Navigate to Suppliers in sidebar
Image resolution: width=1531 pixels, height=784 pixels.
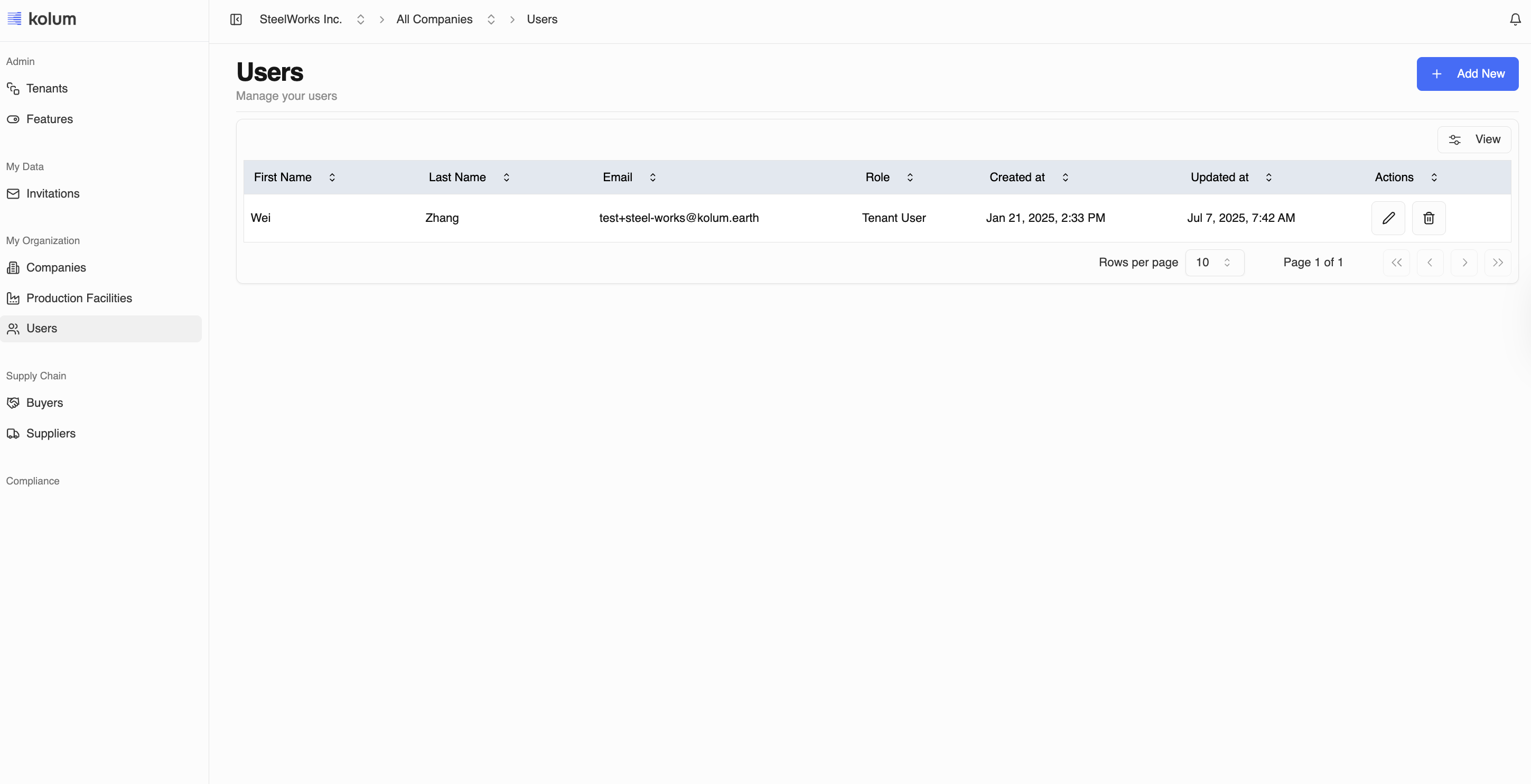point(51,433)
